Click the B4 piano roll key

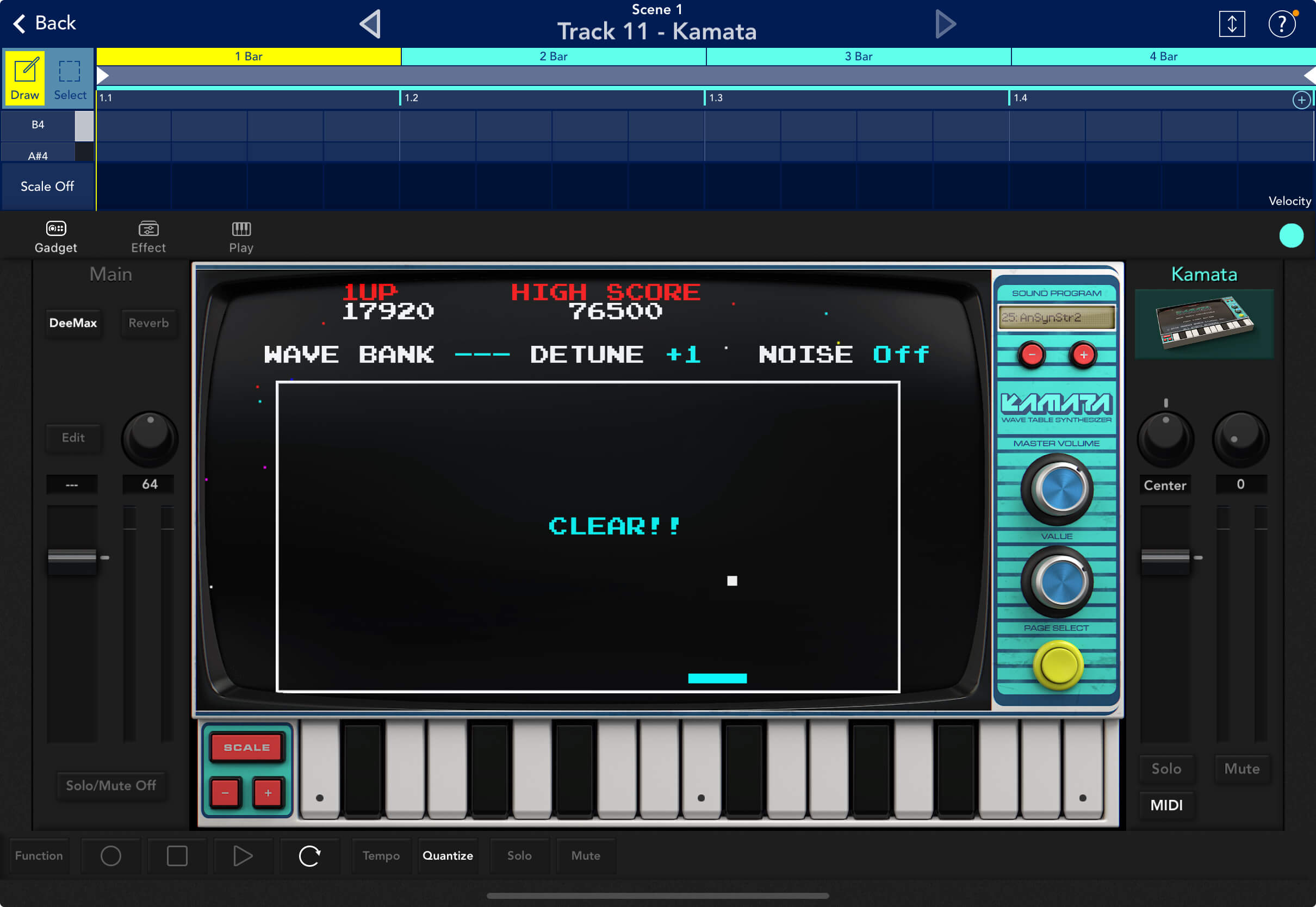tap(47, 125)
